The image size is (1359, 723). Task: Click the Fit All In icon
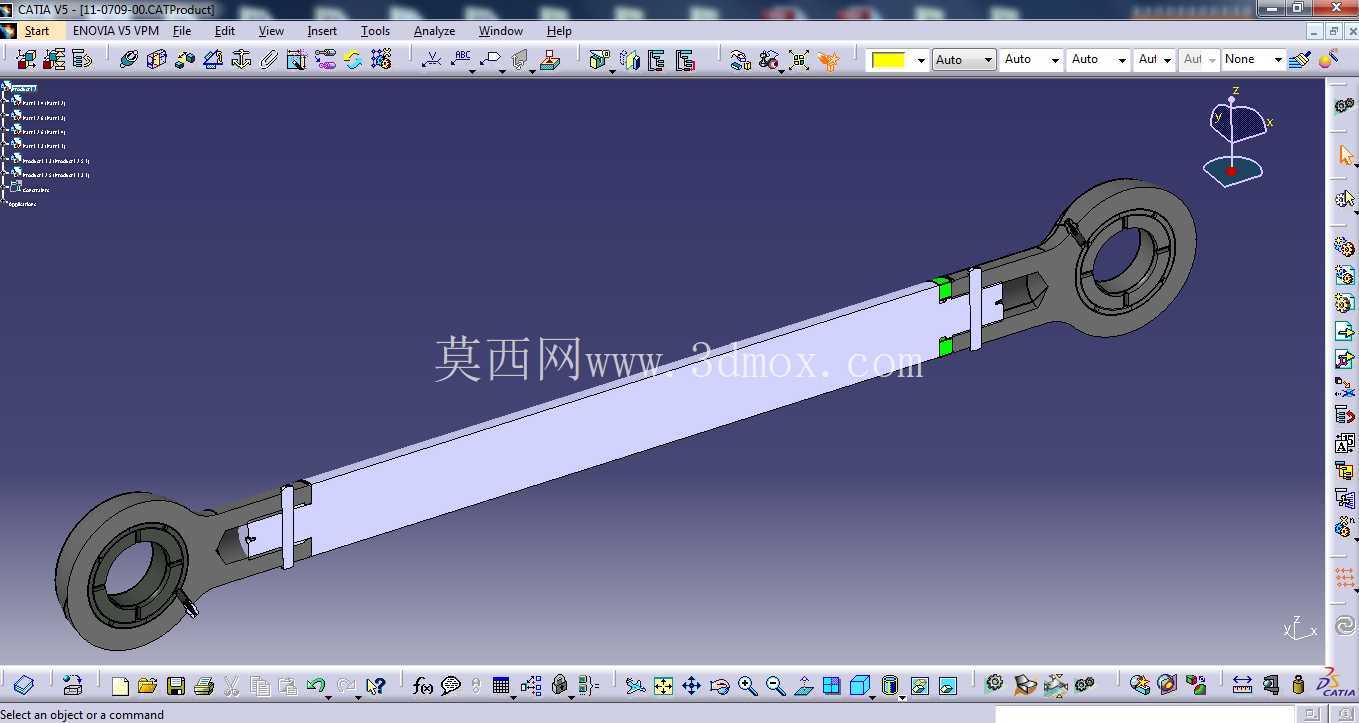[663, 686]
